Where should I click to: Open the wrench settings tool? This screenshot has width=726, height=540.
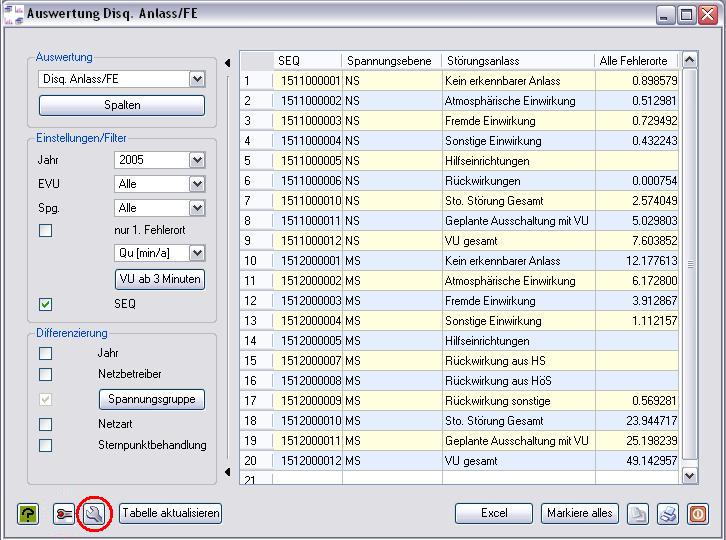tap(95, 514)
